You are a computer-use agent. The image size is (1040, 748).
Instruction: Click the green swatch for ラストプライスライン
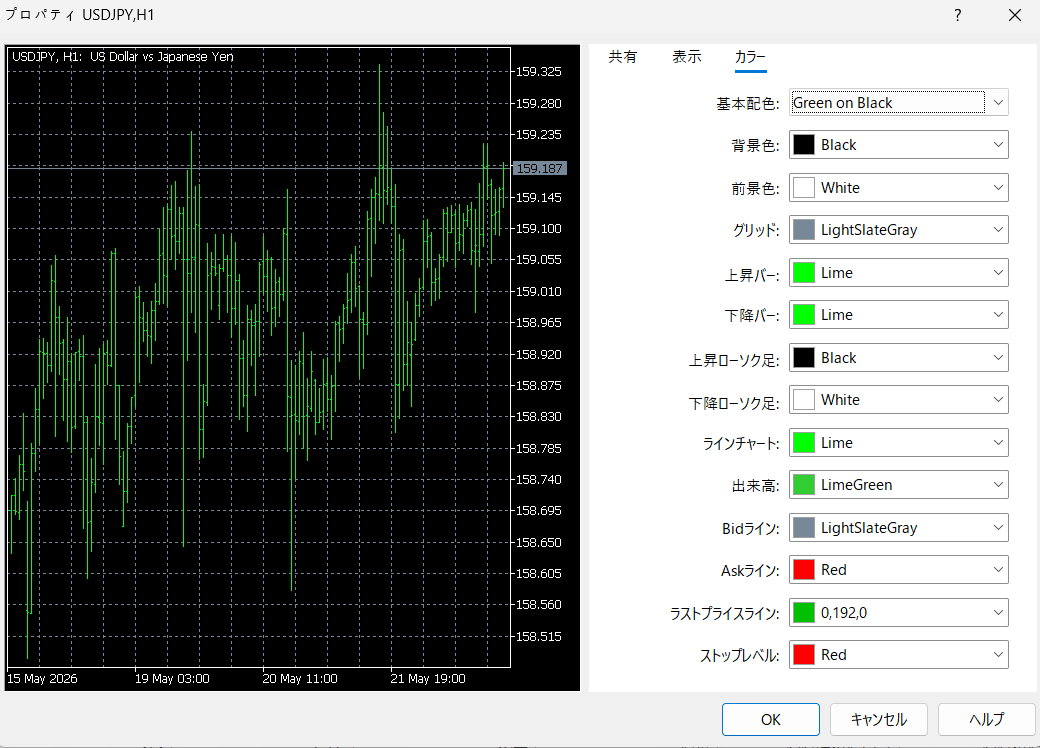point(804,613)
